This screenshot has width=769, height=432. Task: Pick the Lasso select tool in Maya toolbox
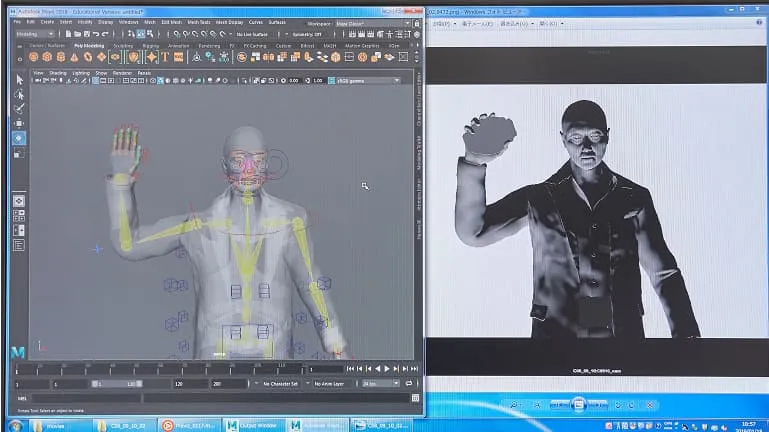click(19, 94)
